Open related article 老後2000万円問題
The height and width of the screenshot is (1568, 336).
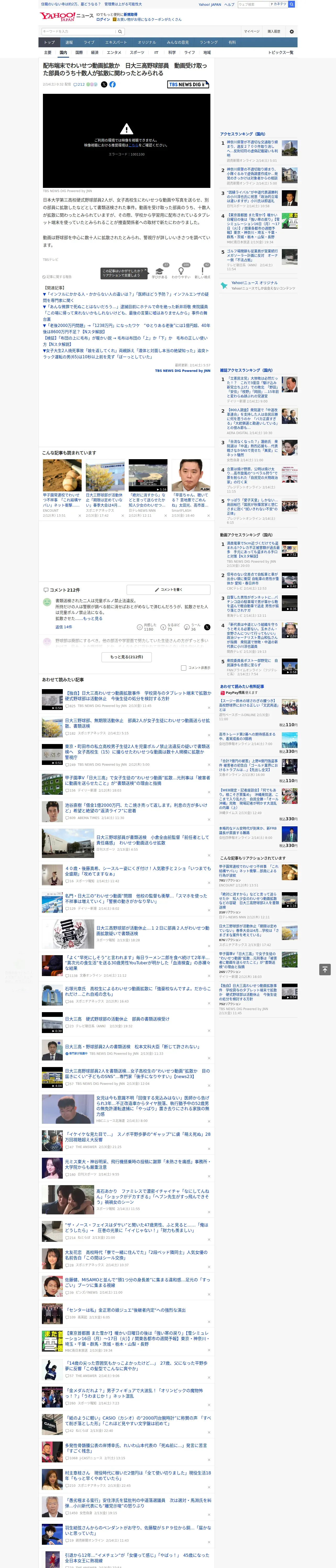[x=126, y=329]
